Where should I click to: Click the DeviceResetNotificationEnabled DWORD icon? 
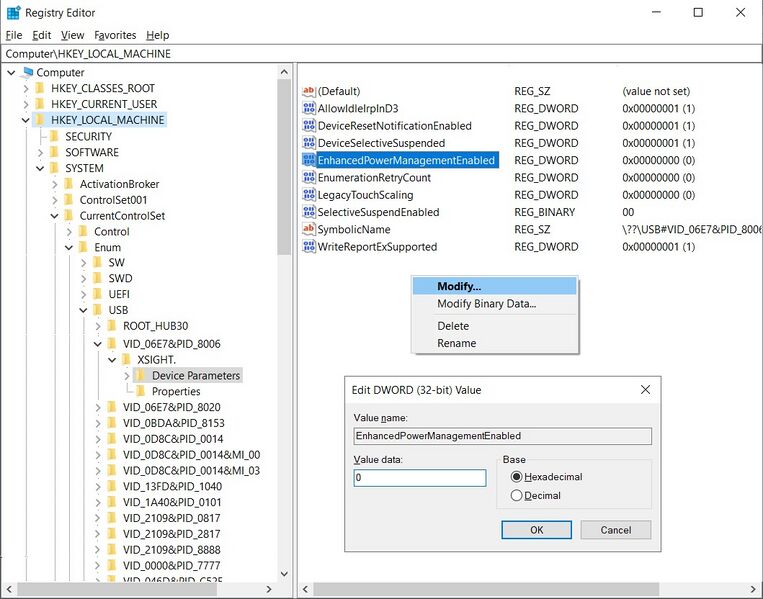[x=309, y=126]
